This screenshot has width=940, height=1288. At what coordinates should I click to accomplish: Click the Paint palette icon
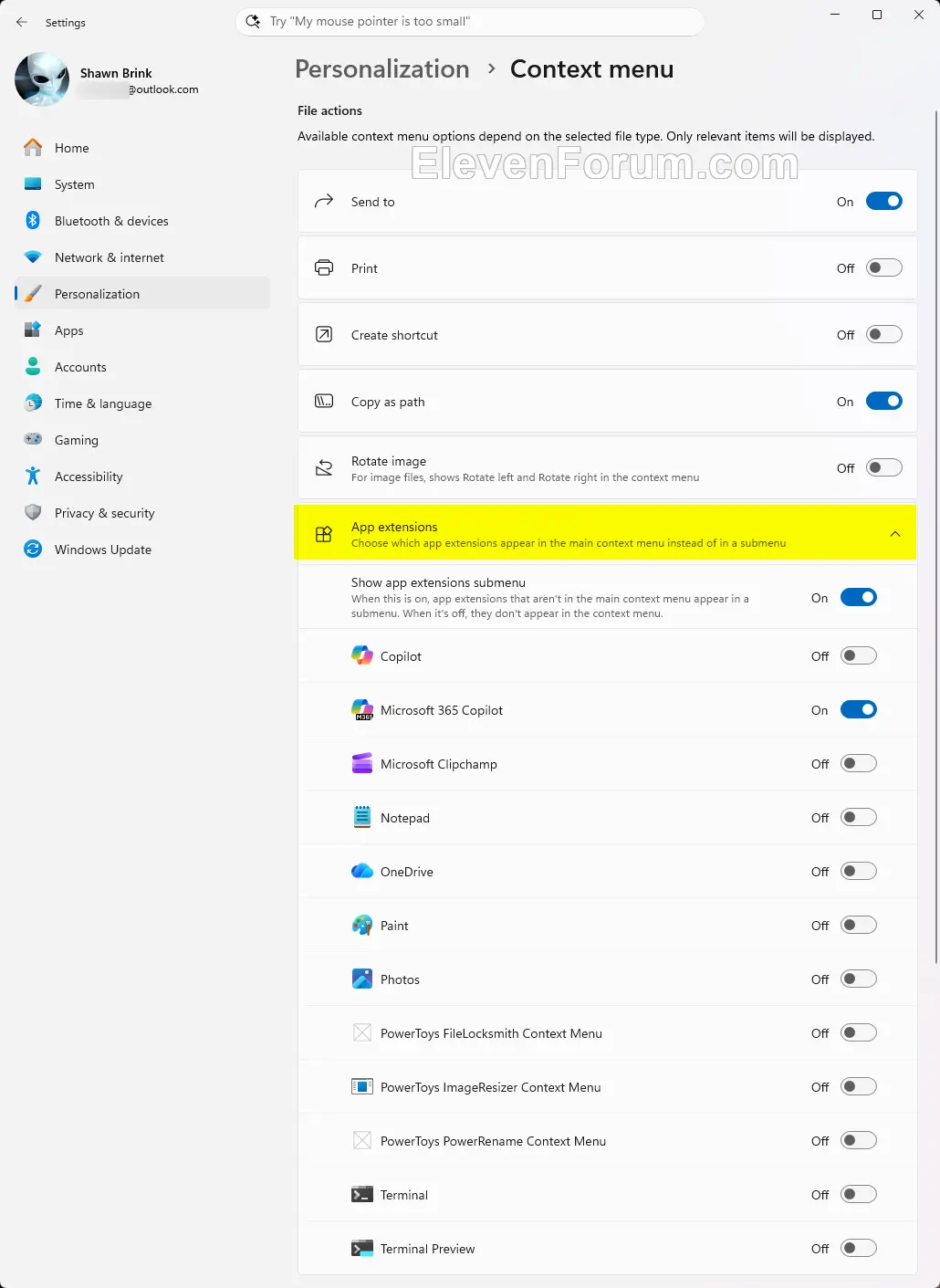pyautogui.click(x=362, y=925)
